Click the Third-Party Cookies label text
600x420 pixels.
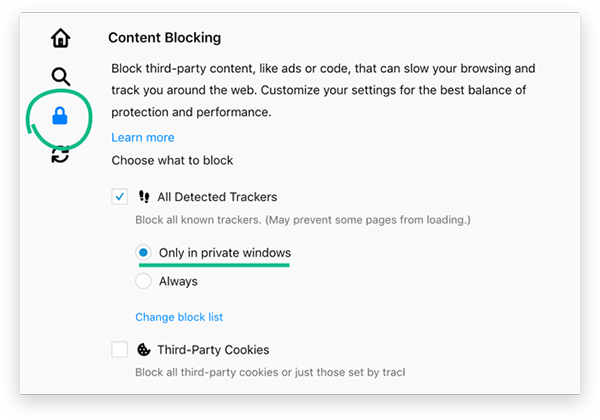tap(213, 350)
